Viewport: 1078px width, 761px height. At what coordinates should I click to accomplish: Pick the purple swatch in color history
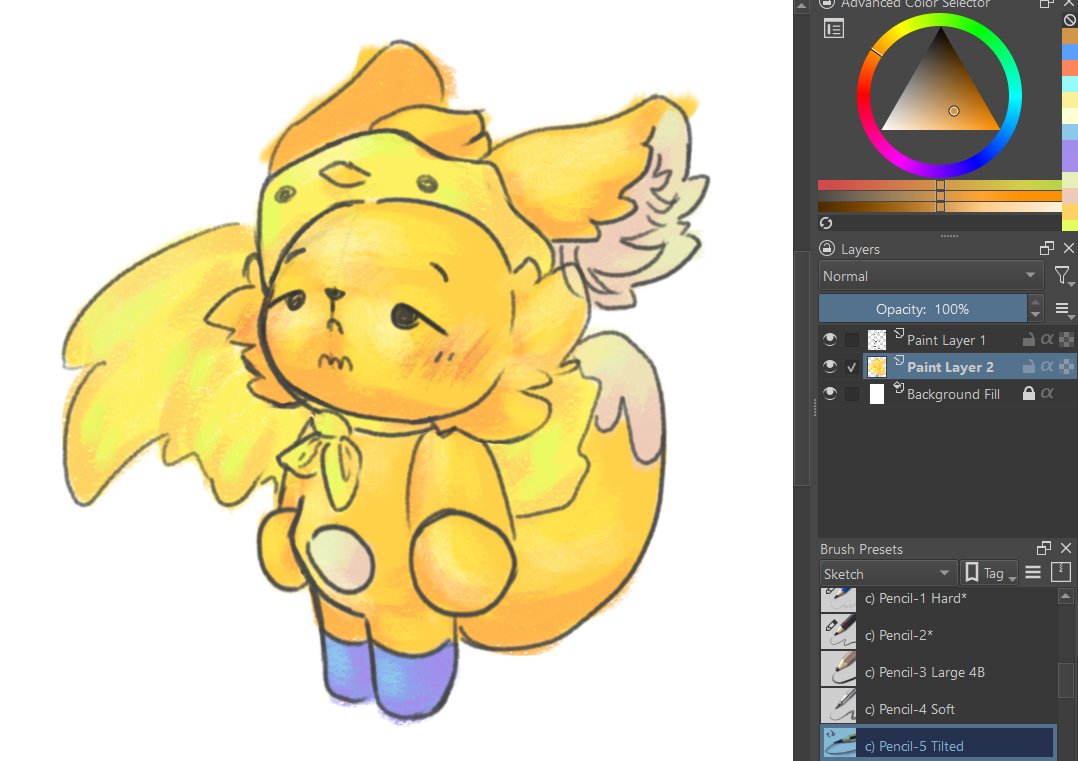point(1070,155)
